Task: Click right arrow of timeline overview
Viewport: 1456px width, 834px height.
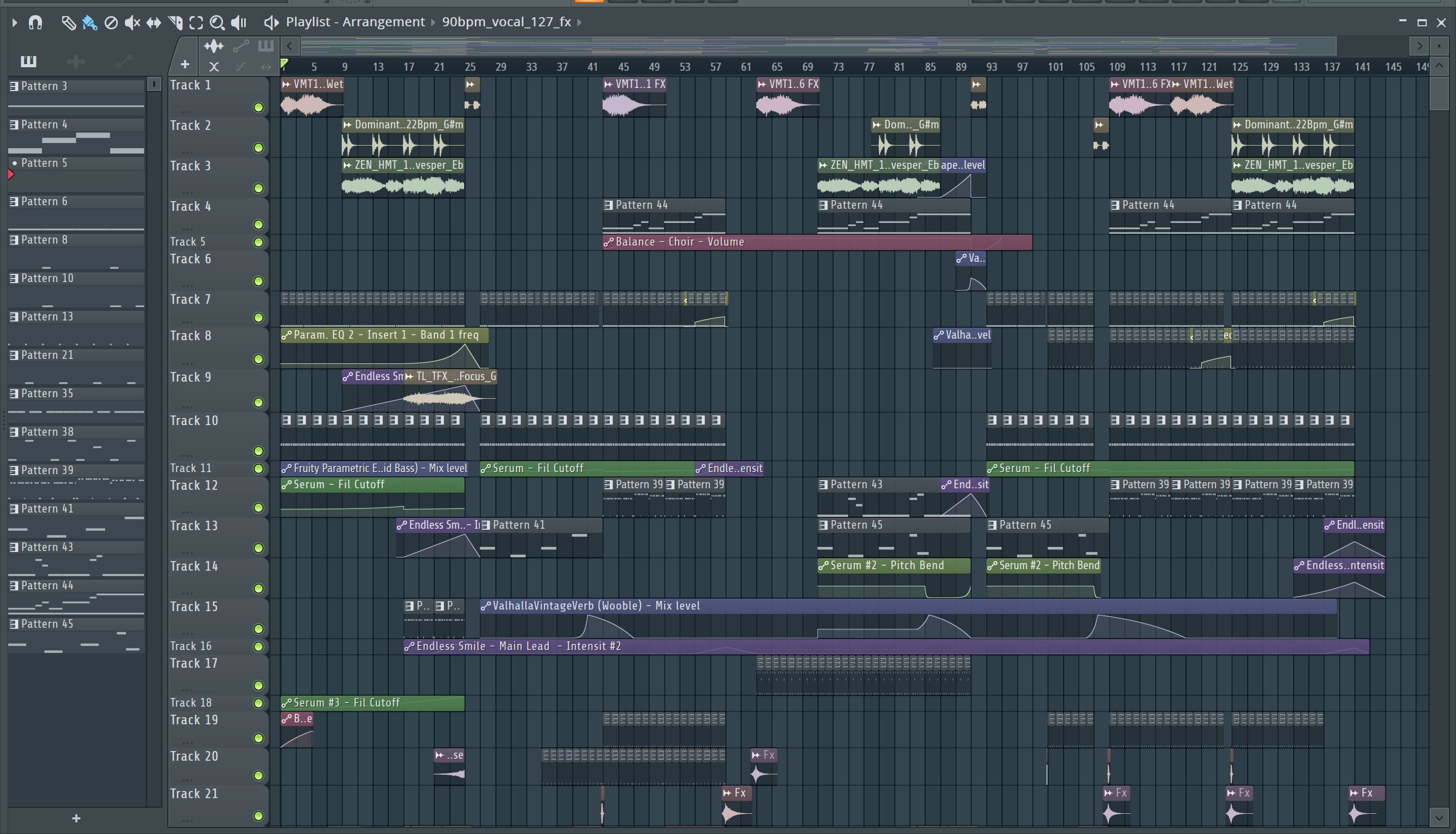Action: pyautogui.click(x=1419, y=46)
